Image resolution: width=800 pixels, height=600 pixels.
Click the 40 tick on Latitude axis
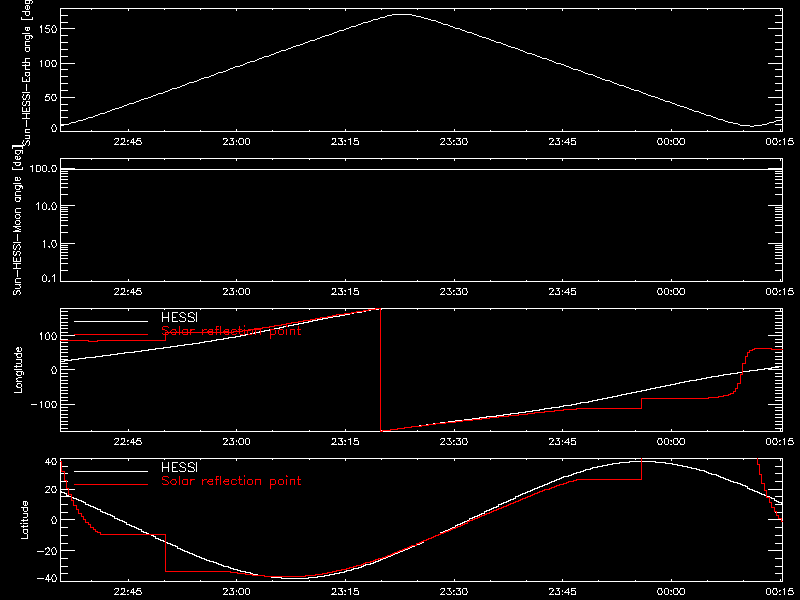tap(51, 462)
